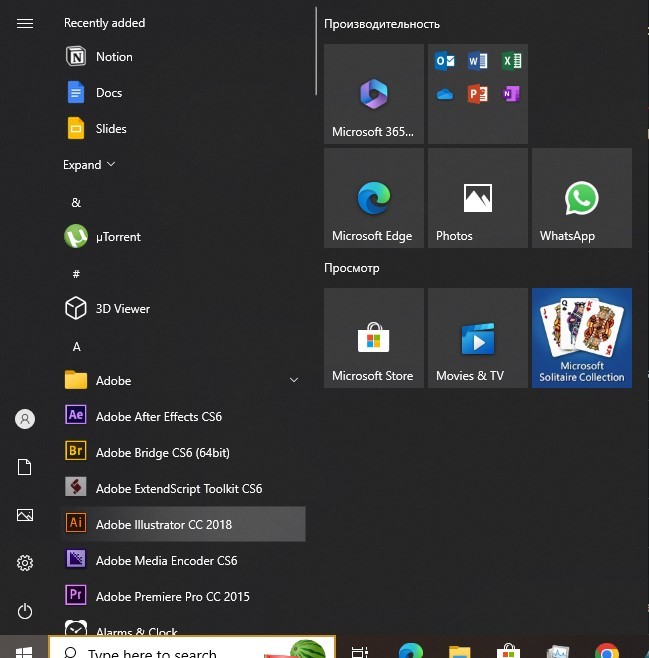Focus the Type here to search box
Image resolution: width=649 pixels, height=658 pixels.
[192, 648]
